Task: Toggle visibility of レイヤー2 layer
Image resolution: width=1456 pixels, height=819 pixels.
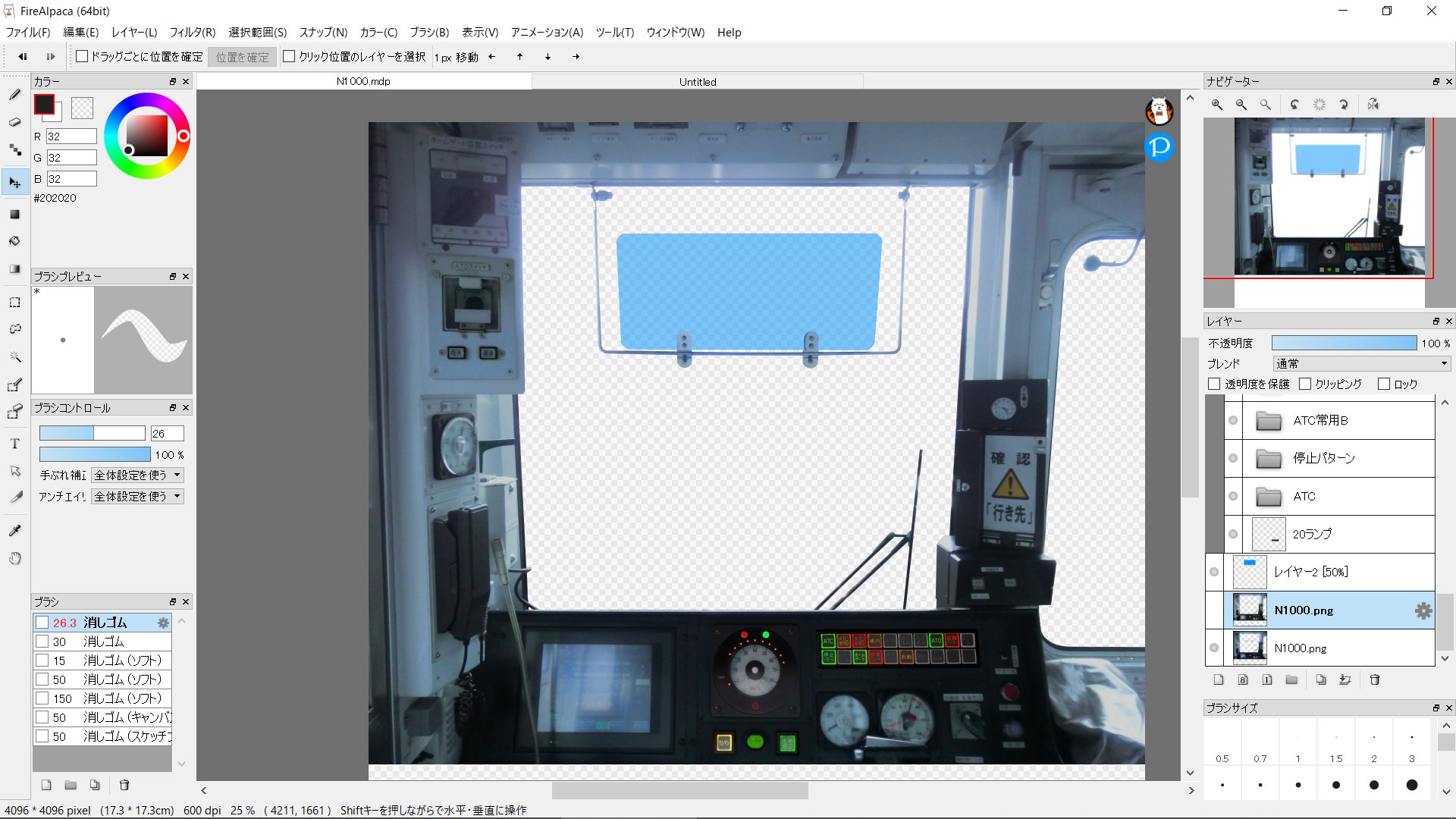Action: click(x=1214, y=572)
